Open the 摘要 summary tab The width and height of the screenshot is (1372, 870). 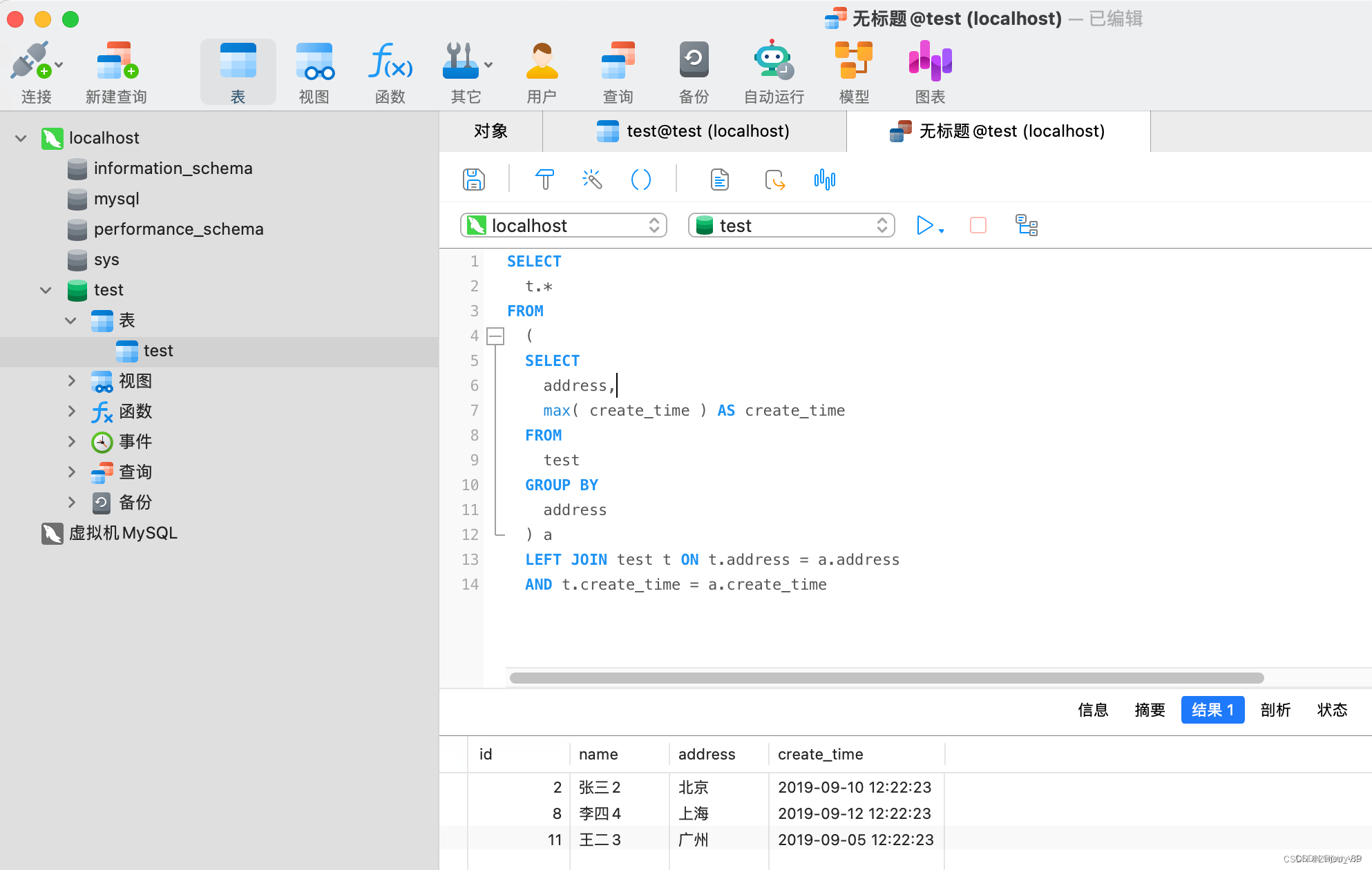1150,710
